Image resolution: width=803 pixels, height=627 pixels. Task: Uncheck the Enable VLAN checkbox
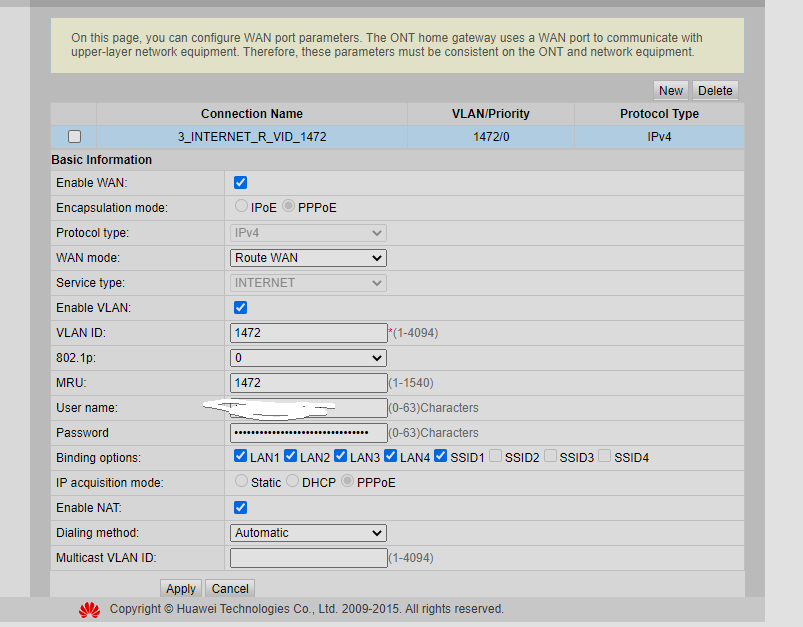click(240, 308)
